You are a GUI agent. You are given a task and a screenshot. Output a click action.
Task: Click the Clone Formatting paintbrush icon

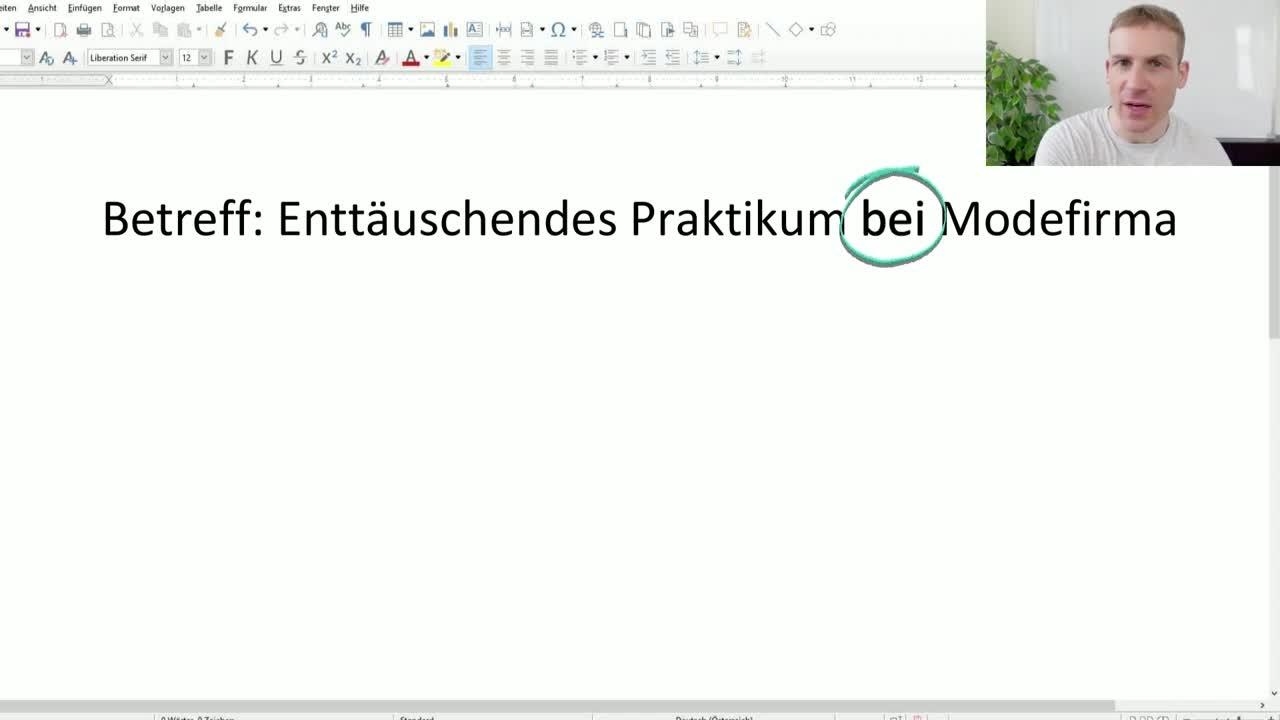click(220, 30)
